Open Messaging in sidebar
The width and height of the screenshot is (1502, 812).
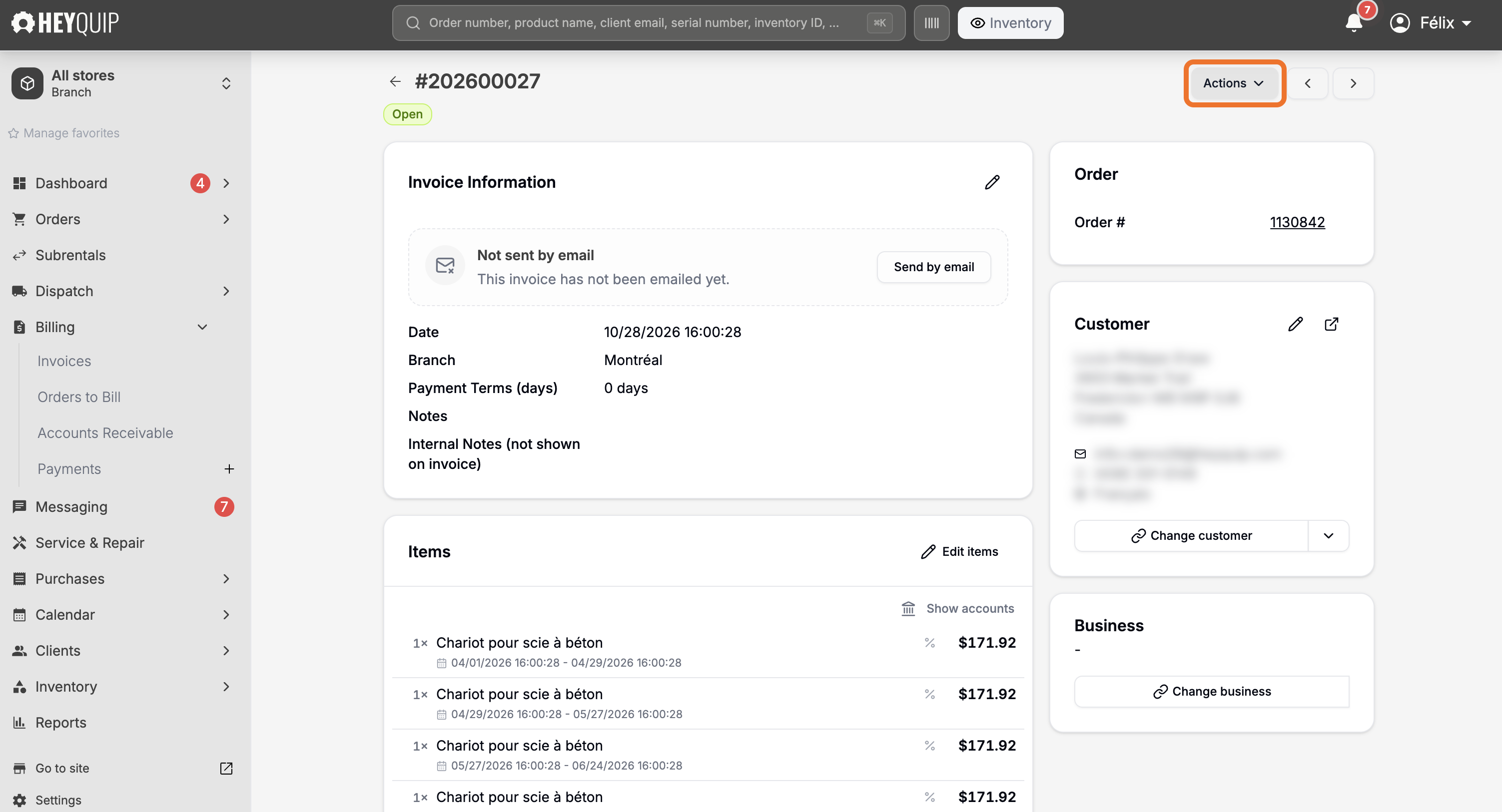(x=72, y=507)
